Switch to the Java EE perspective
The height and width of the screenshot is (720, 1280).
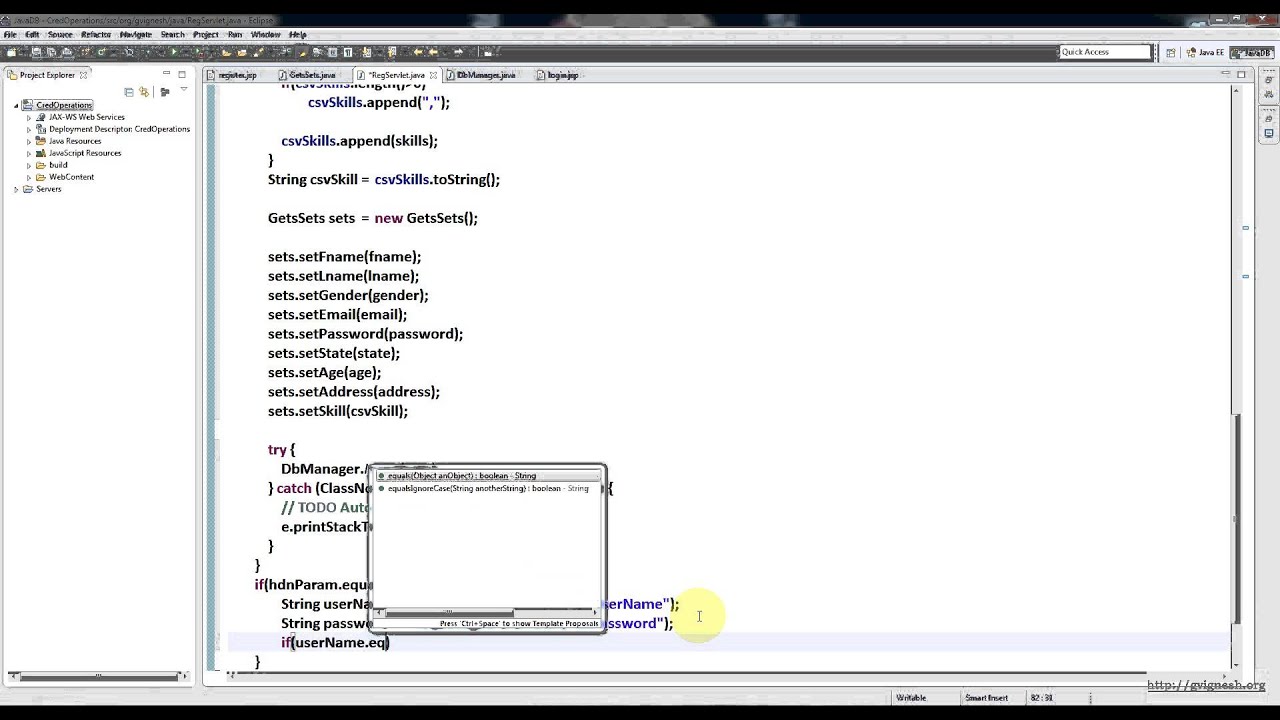point(1205,52)
